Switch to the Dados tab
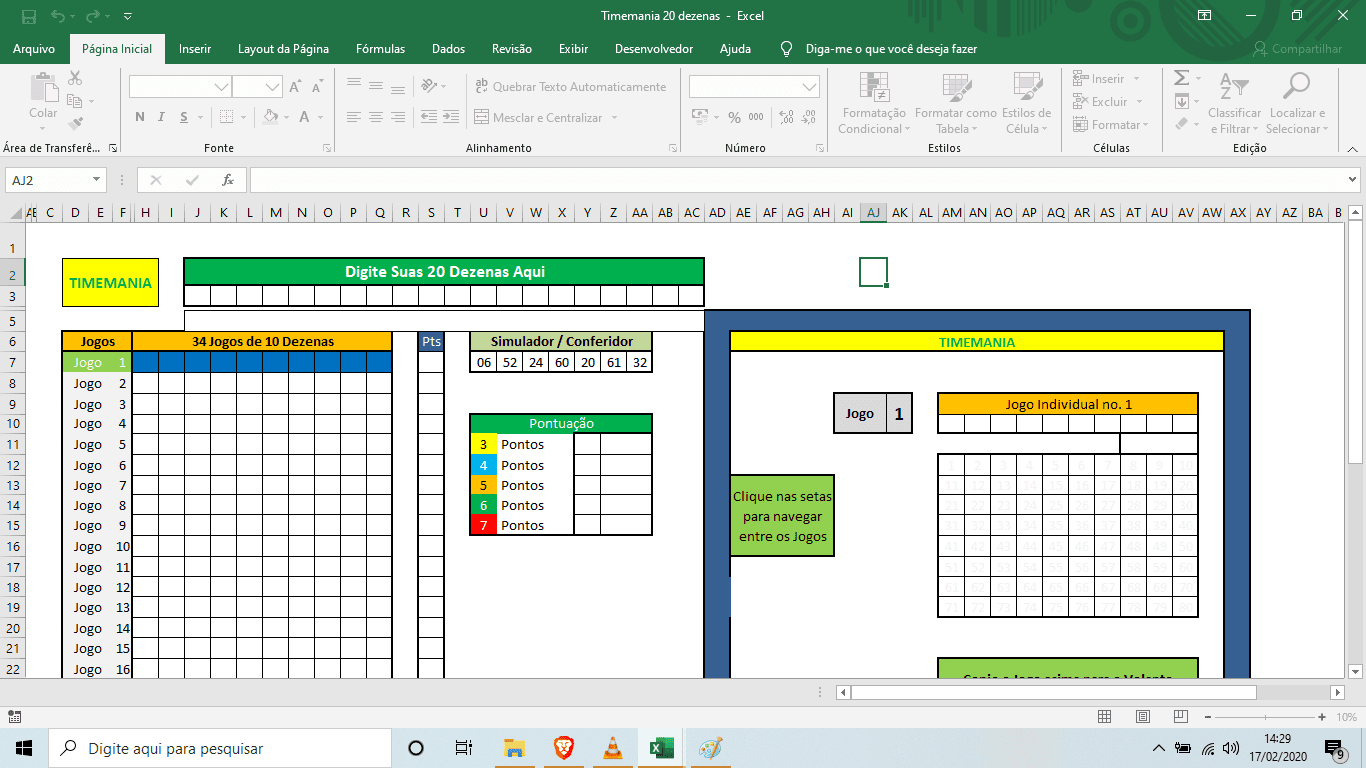 [449, 49]
